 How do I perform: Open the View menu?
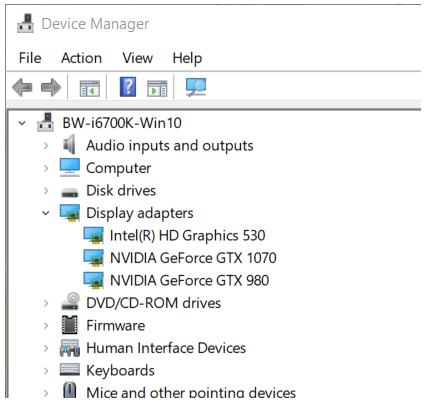pyautogui.click(x=137, y=58)
